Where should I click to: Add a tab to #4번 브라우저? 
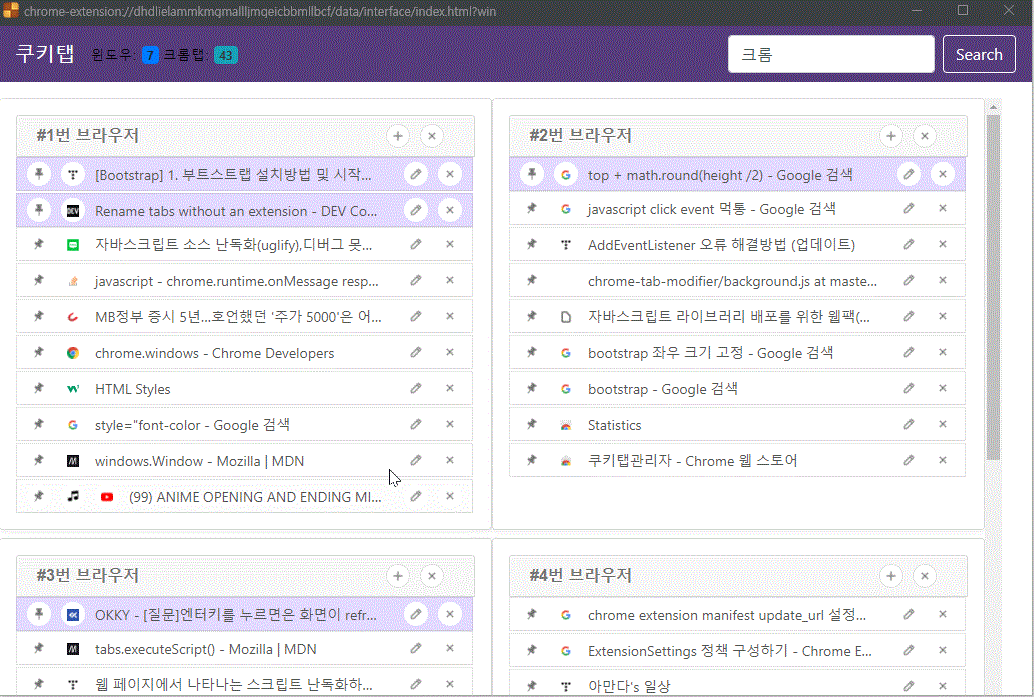click(891, 576)
